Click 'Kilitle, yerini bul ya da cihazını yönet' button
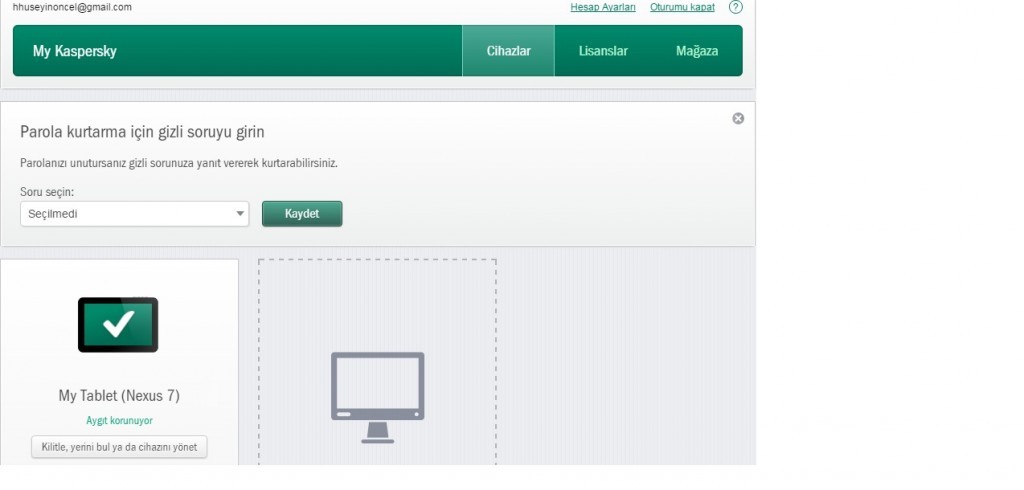This screenshot has width=1024, height=490. coord(119,447)
